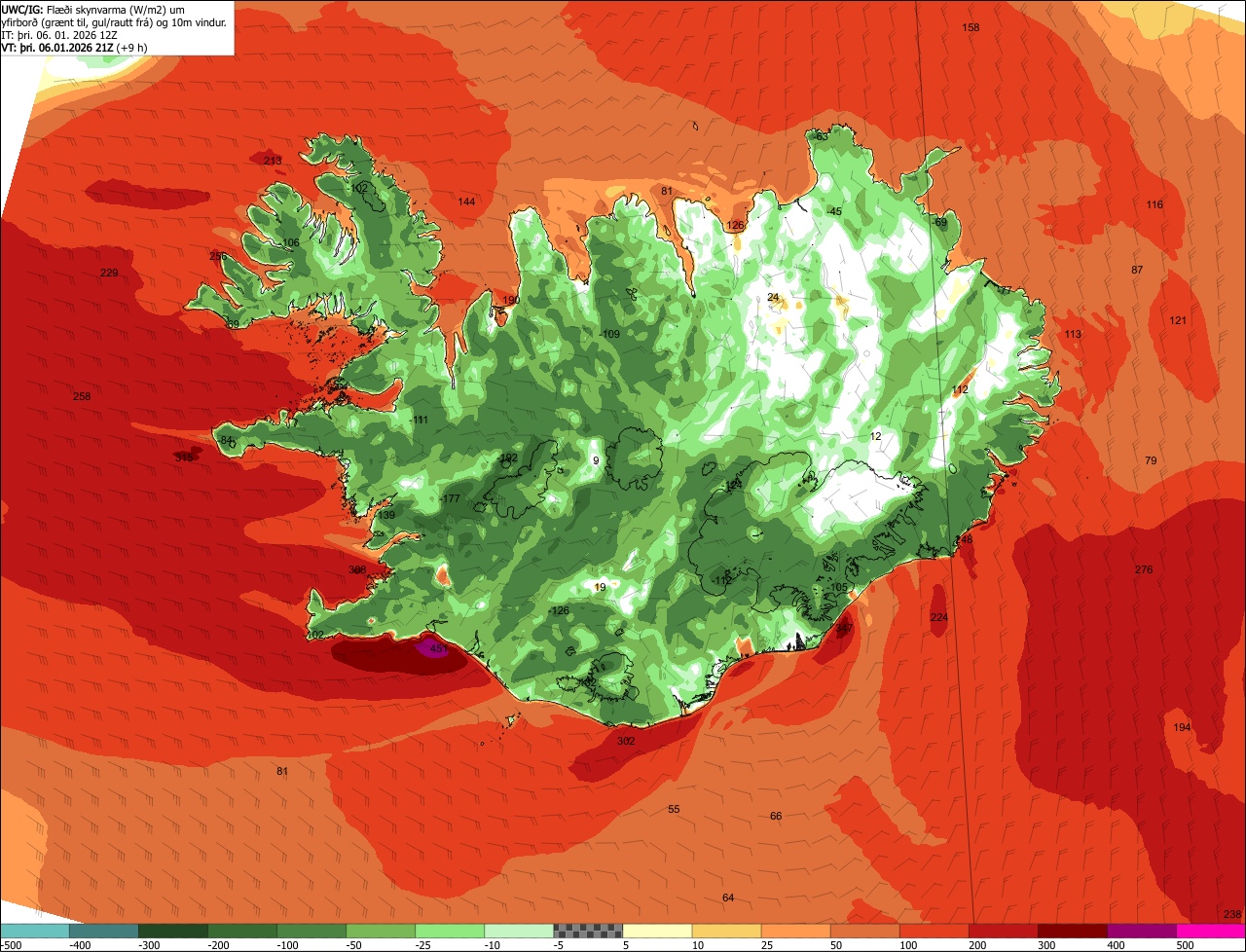Select the magenta swatch above 500

click(x=1211, y=931)
